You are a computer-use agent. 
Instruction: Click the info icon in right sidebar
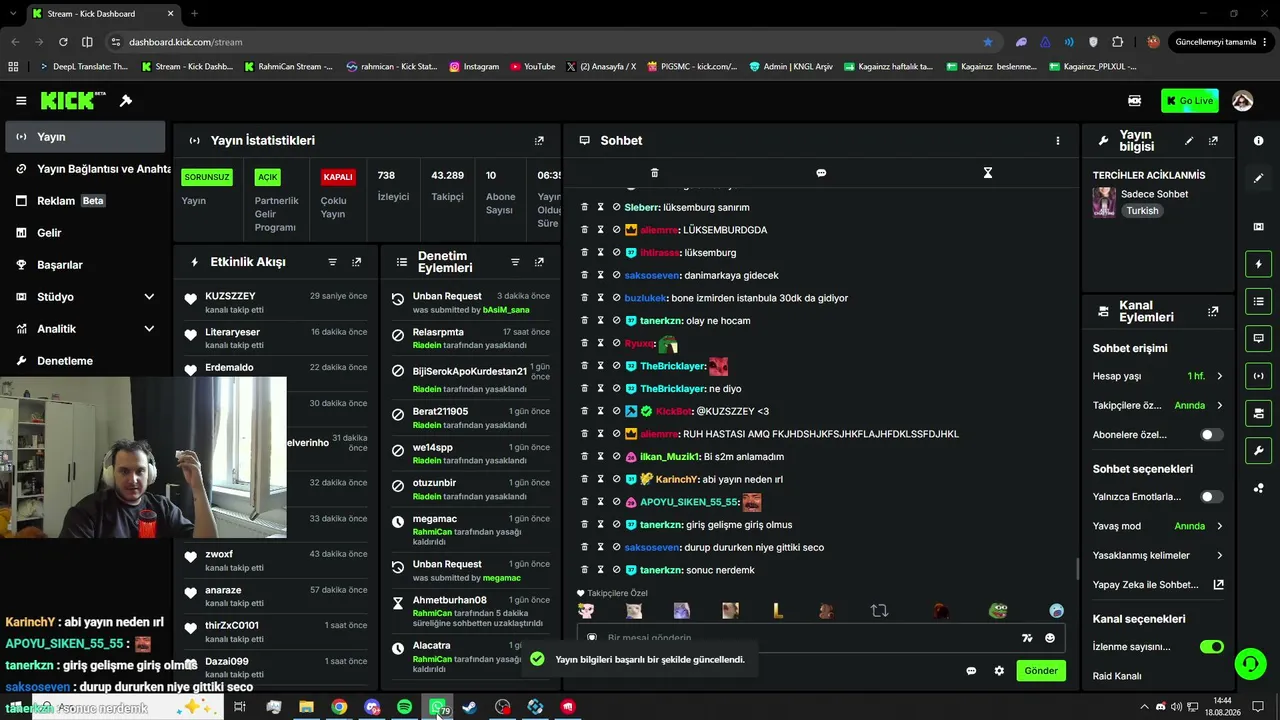(1258, 141)
